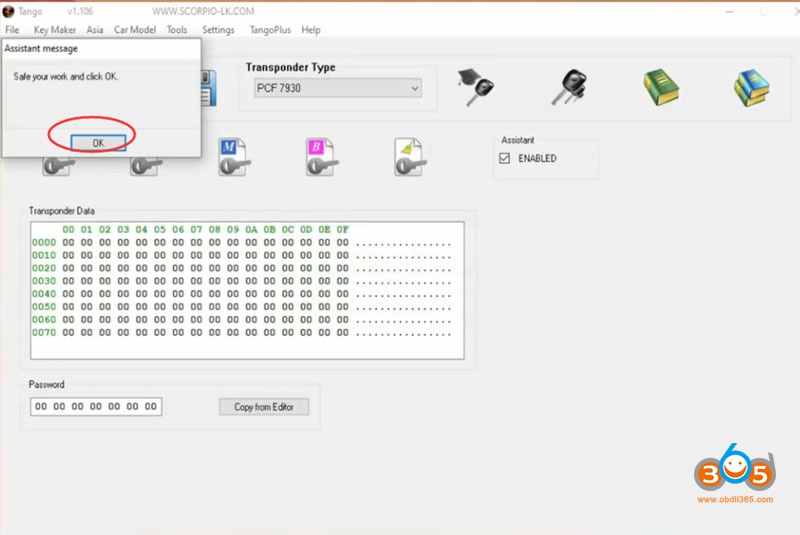Click row address 0060 in hex editor
Image resolution: width=800 pixels, height=535 pixels.
[44, 320]
